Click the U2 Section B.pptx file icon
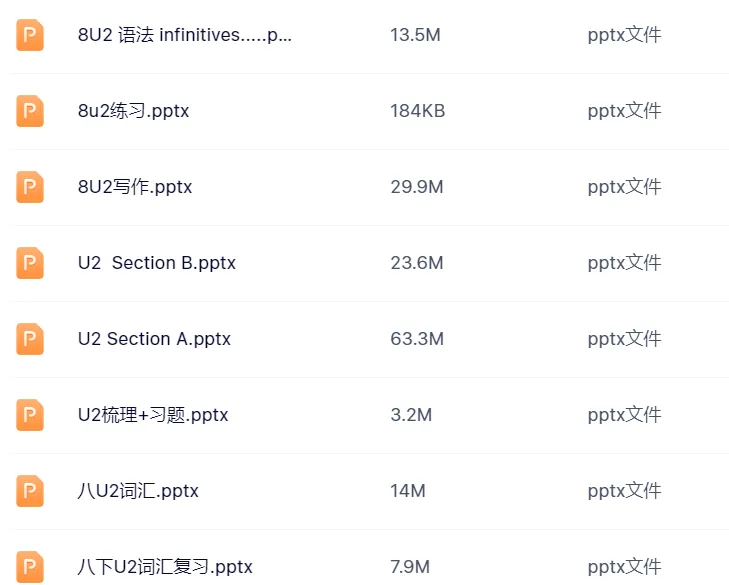Image resolution: width=729 pixels, height=585 pixels. [x=30, y=263]
